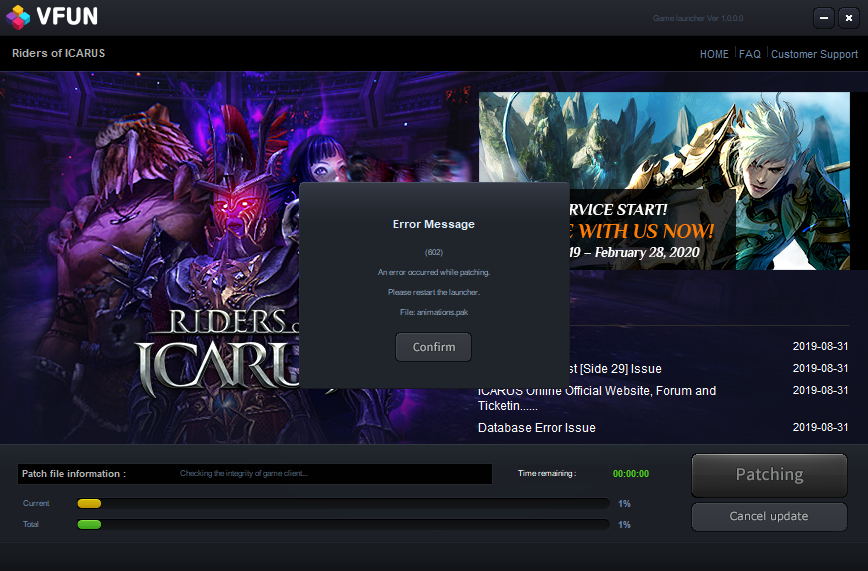Click the 2019-08-31 date beside Database Error Issue

820,427
